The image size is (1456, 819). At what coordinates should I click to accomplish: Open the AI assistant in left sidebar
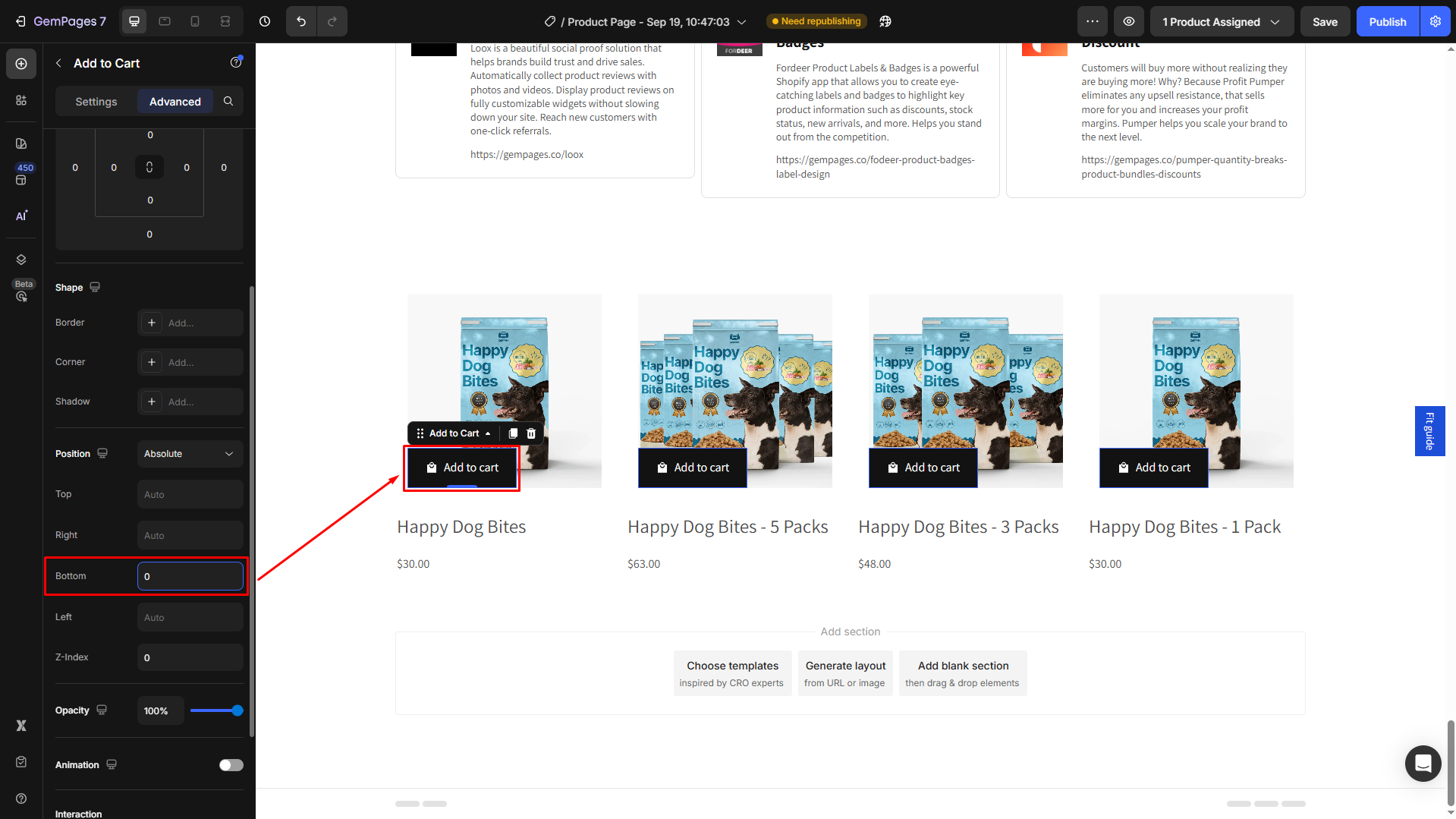[21, 216]
